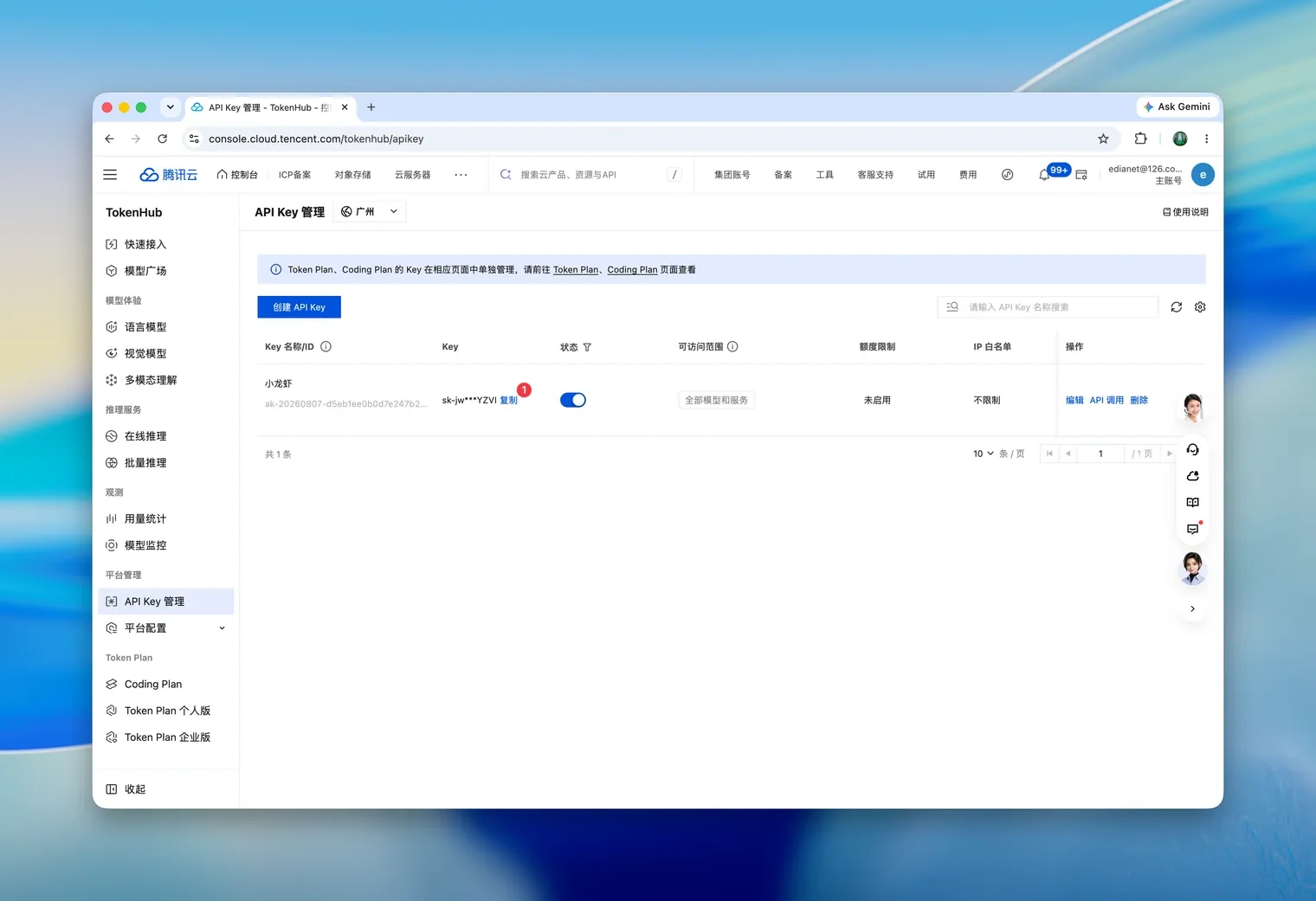Click the info icon beside Key 名称/ID
Viewport: 1316px width, 901px height.
click(x=326, y=347)
